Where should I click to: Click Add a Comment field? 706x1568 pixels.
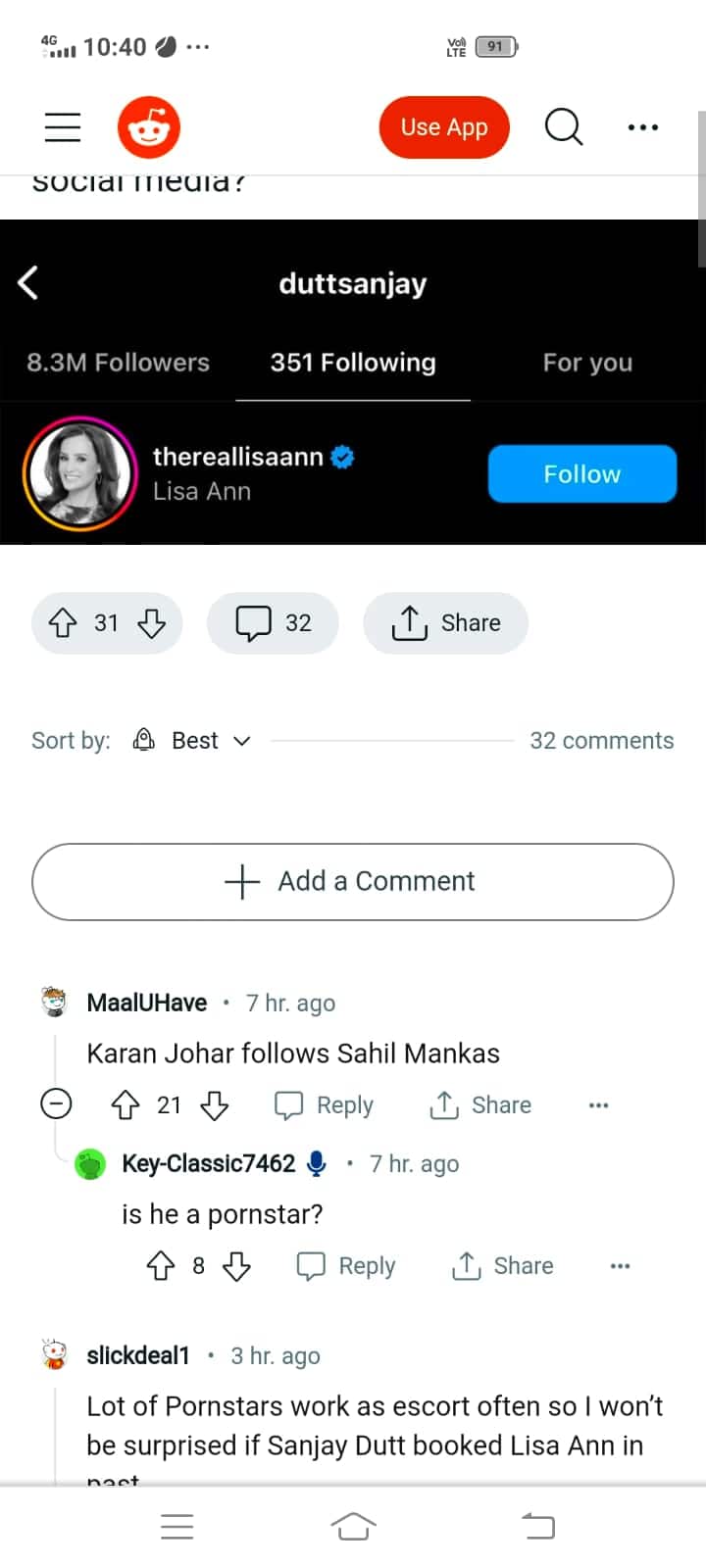[x=353, y=882]
